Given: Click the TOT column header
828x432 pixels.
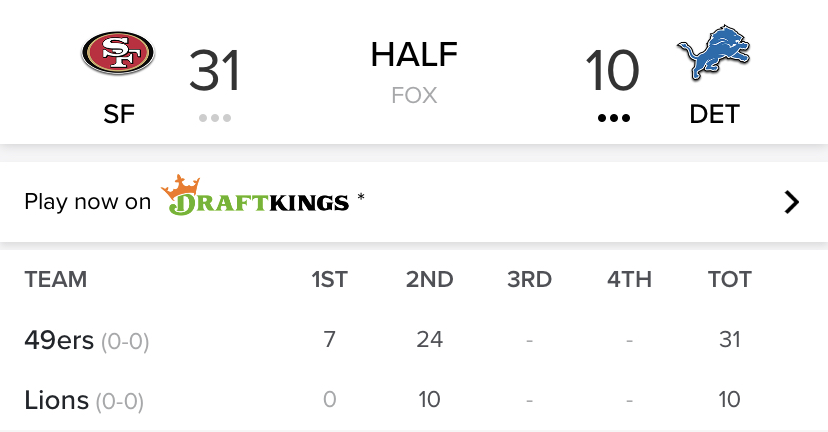Looking at the screenshot, I should (x=730, y=279).
